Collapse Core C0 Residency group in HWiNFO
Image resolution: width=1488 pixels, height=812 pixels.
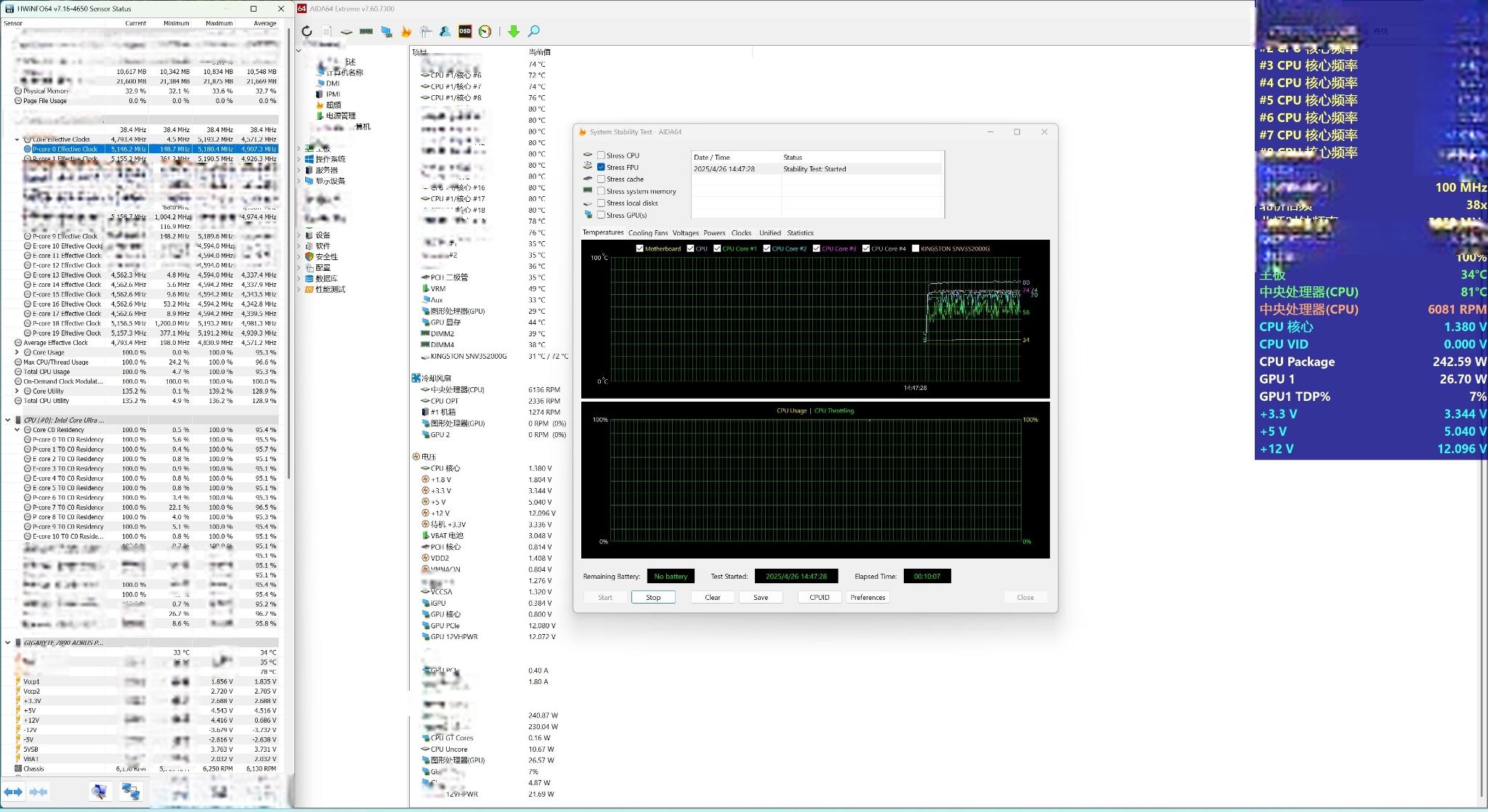coord(17,430)
